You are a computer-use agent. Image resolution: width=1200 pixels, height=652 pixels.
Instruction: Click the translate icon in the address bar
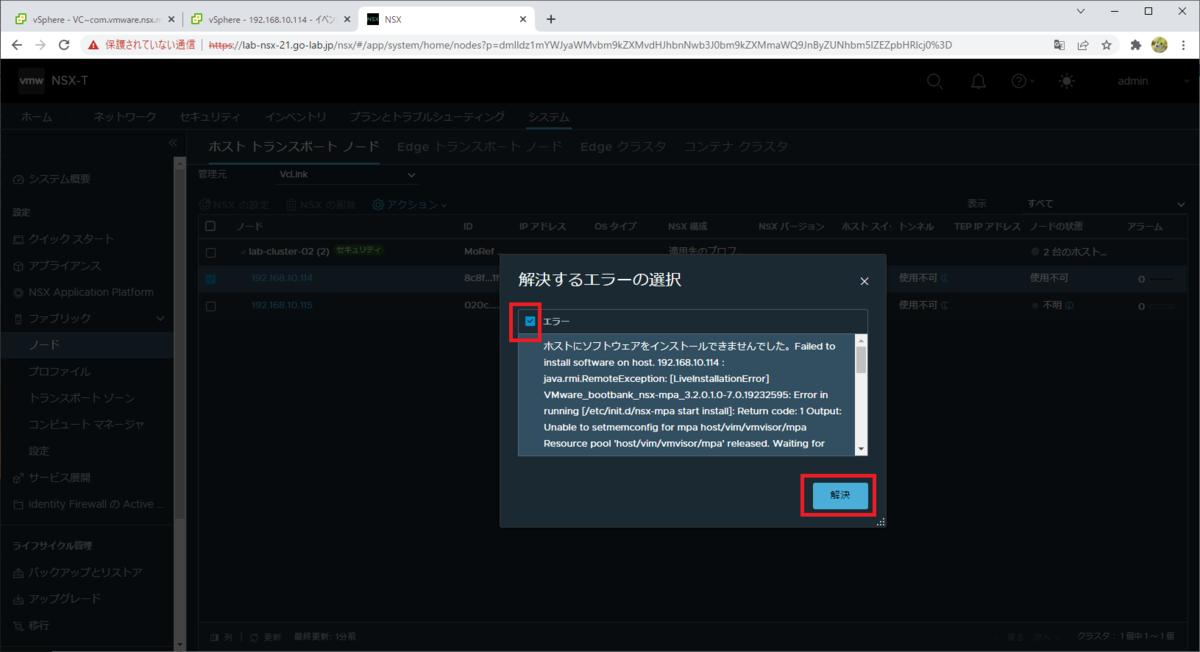point(1061,44)
